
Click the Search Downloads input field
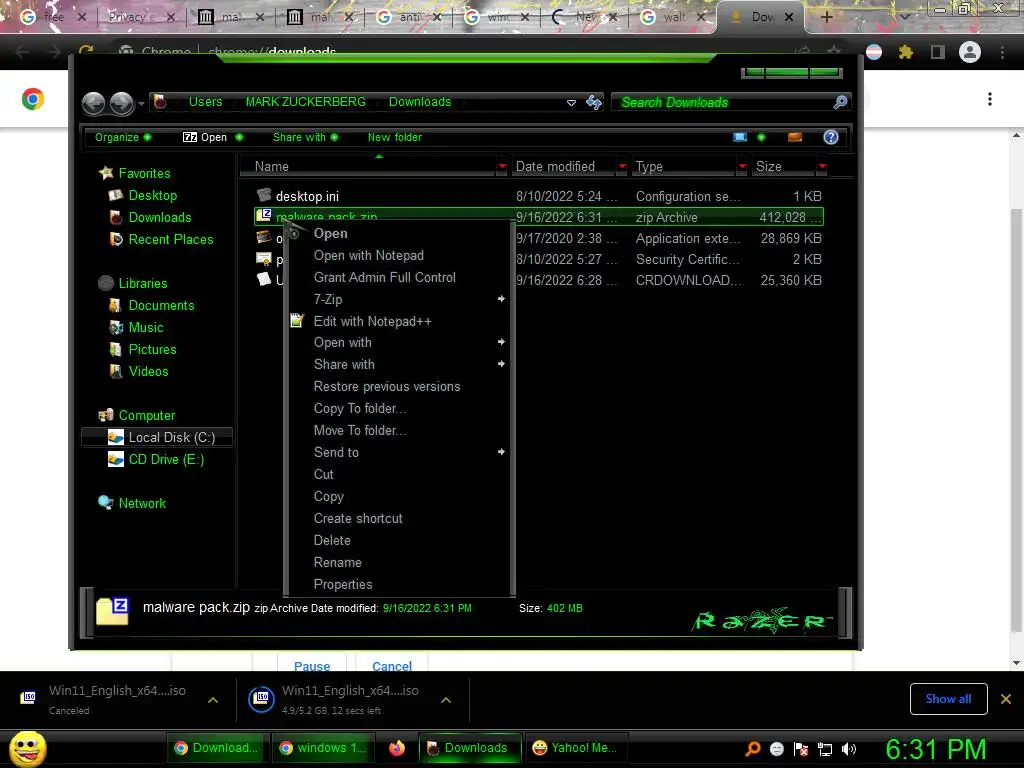coord(724,102)
